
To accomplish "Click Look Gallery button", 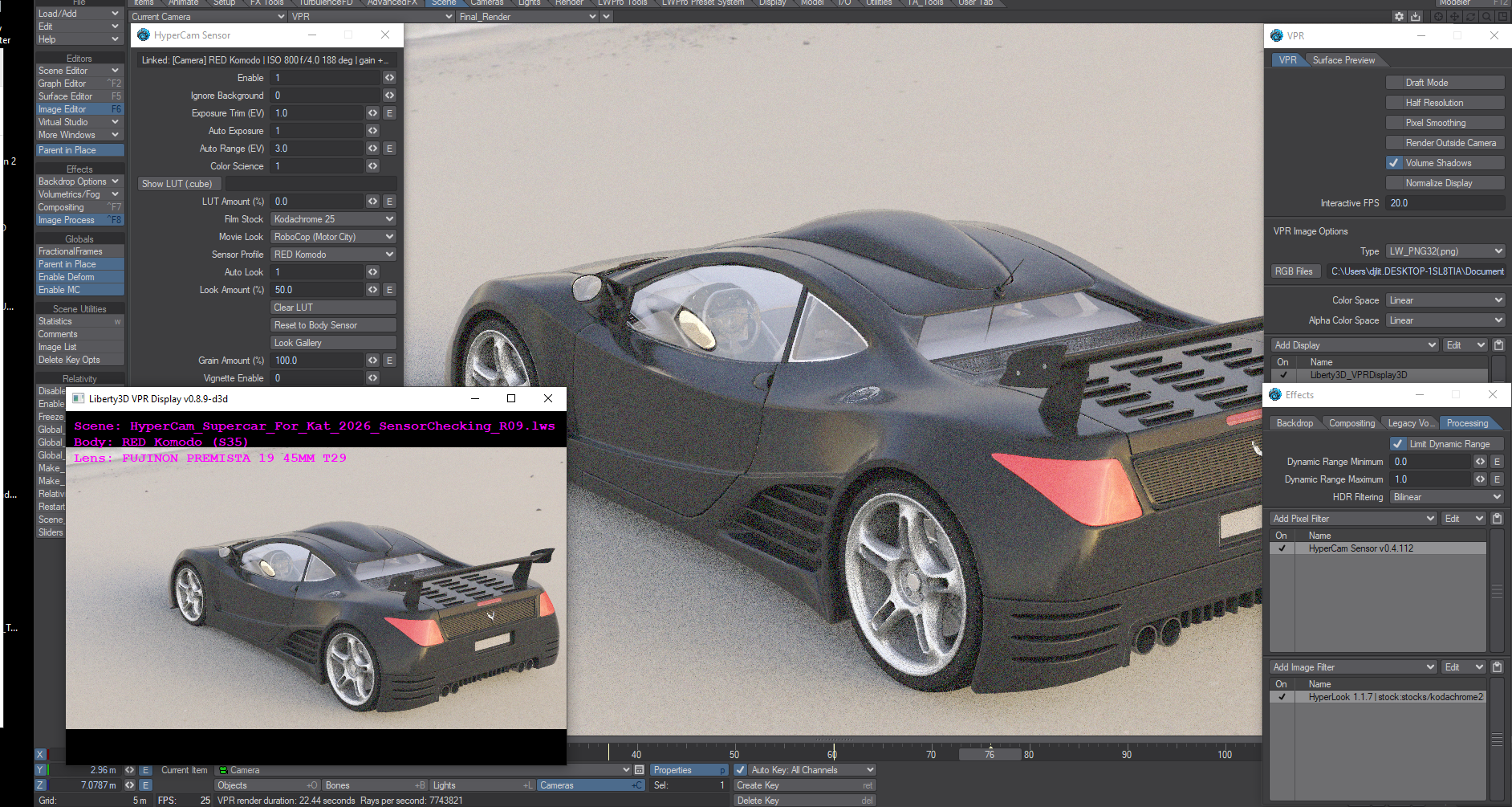I will tap(333, 343).
